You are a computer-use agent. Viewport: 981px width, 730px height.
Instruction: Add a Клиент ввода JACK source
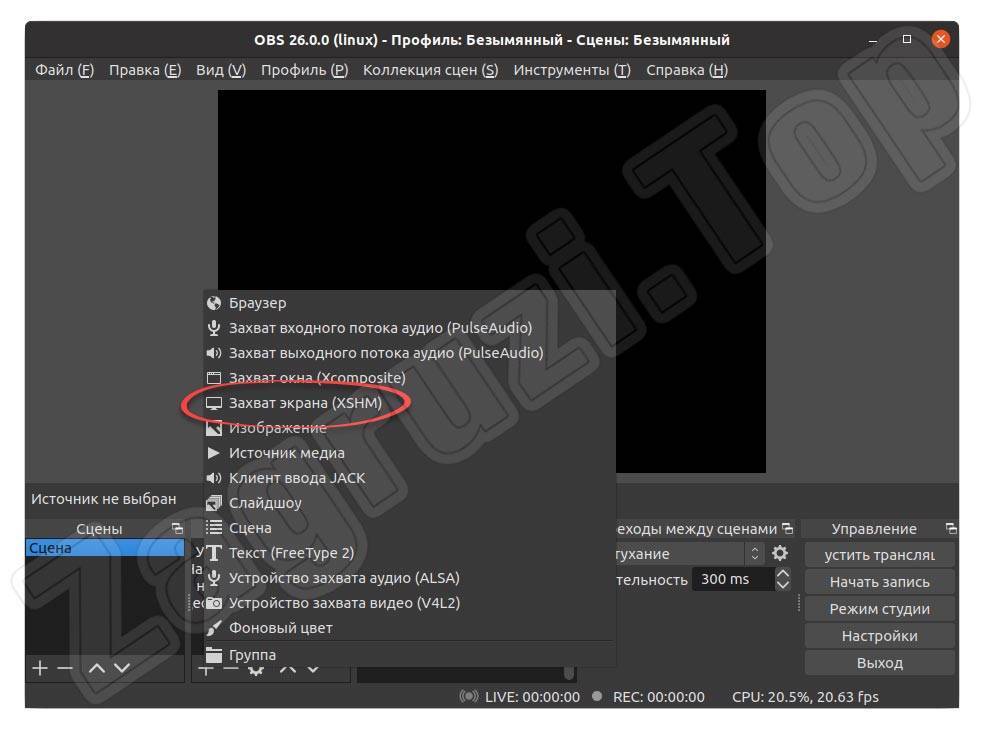(409, 478)
